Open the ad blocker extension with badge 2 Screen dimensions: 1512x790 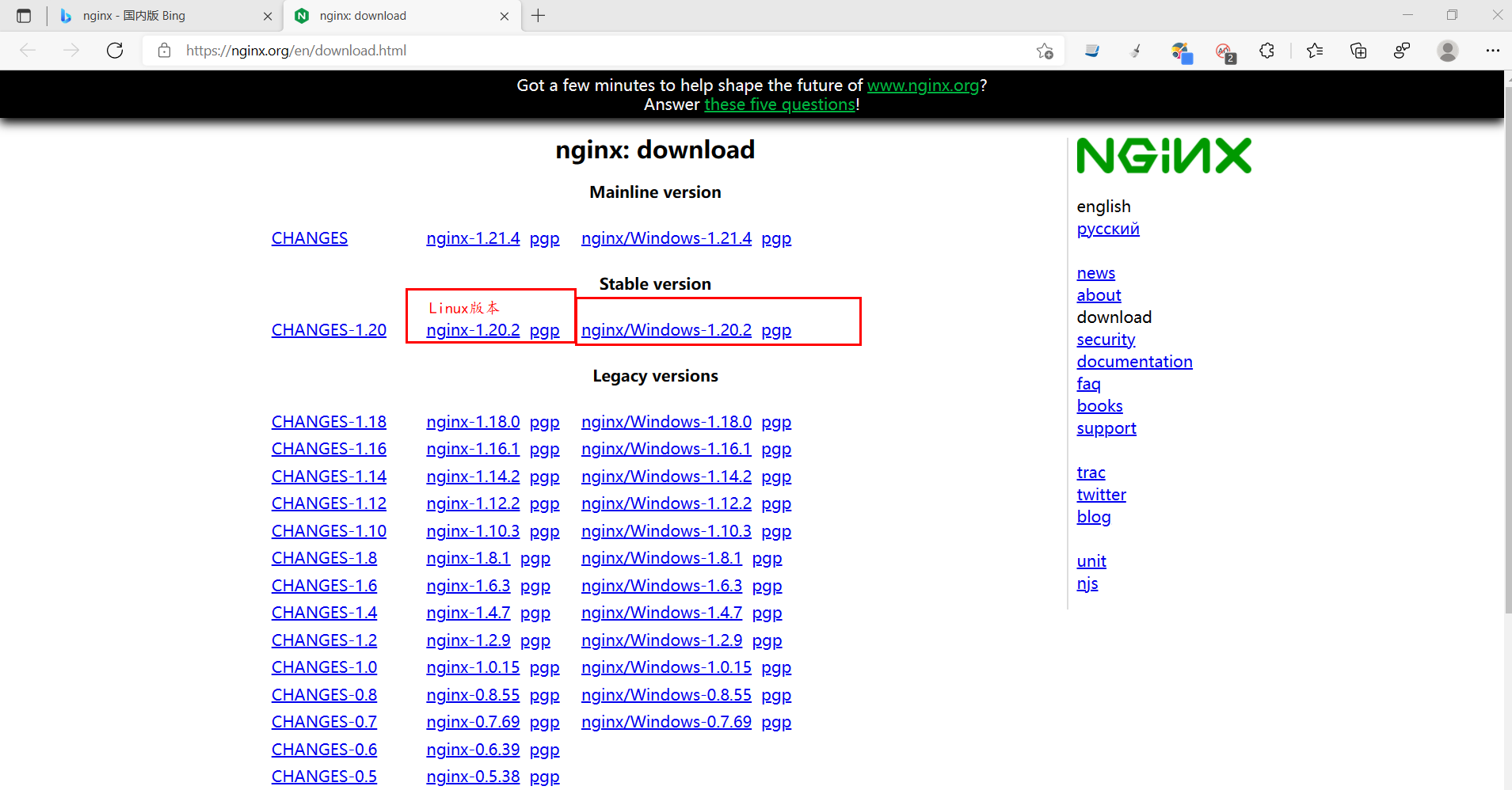pyautogui.click(x=1225, y=52)
